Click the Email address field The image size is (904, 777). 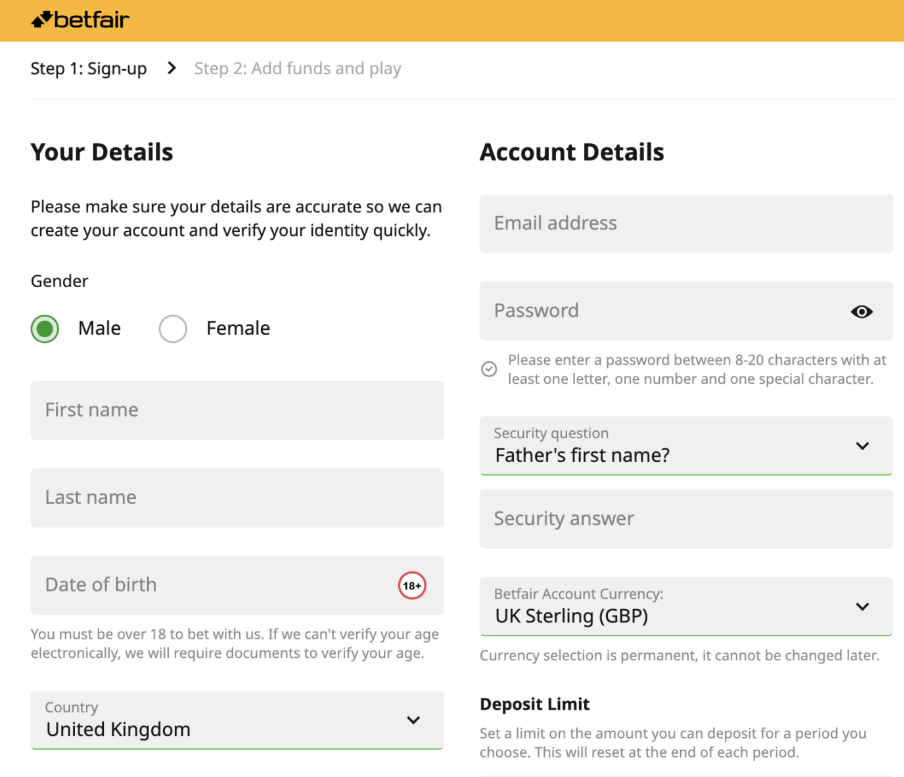point(686,224)
